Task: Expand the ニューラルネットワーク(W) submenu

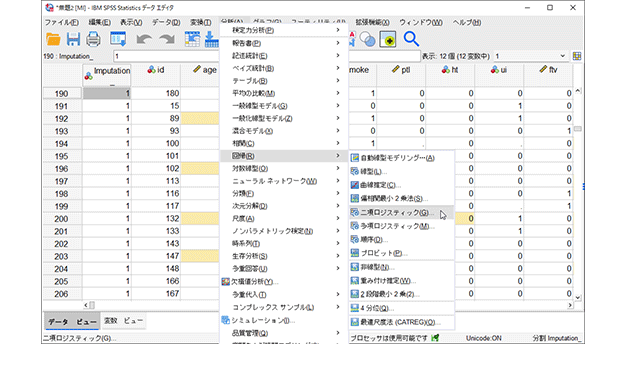Action: [x=338, y=181]
